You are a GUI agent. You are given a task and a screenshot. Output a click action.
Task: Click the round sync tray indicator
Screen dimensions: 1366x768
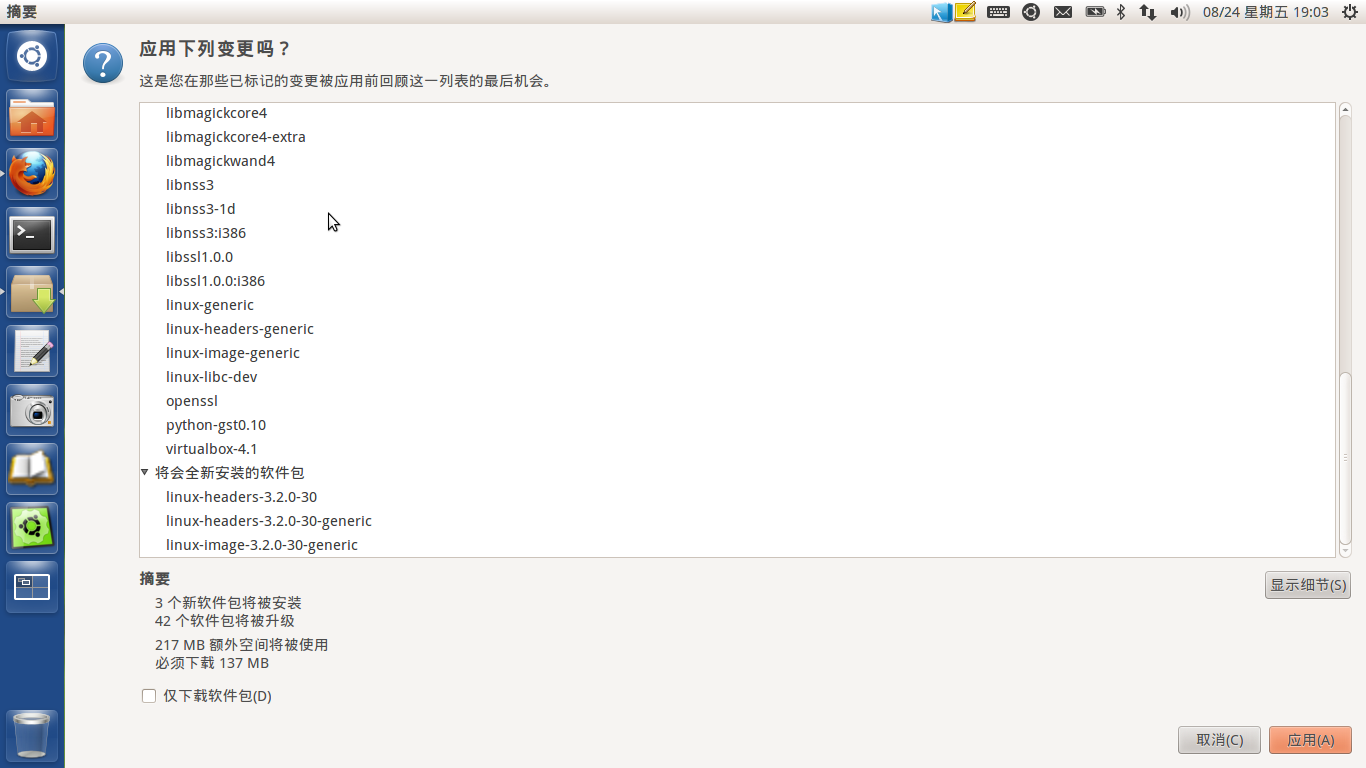(1031, 12)
